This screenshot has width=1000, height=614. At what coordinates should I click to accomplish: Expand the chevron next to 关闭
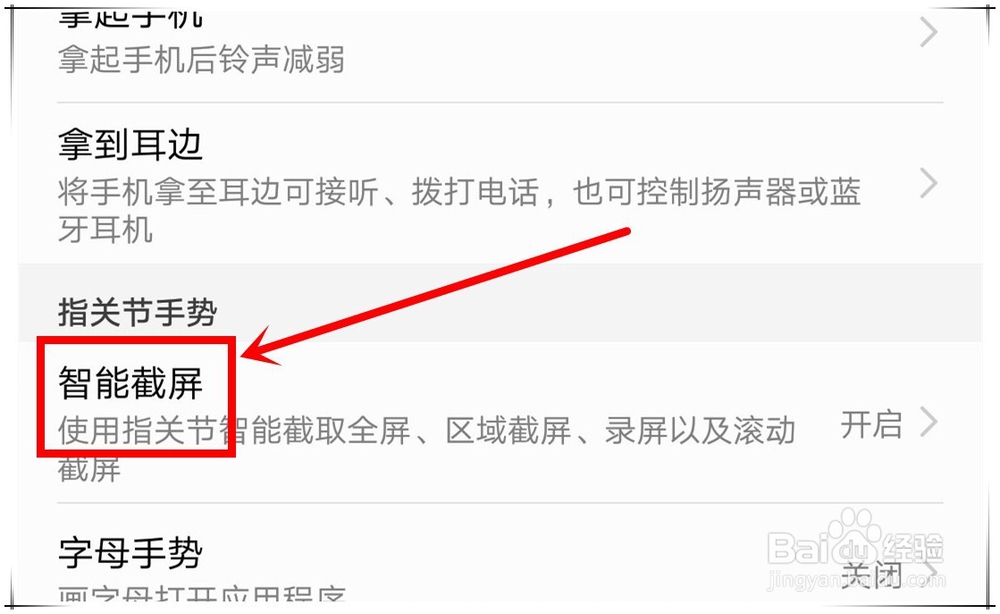(x=930, y=573)
